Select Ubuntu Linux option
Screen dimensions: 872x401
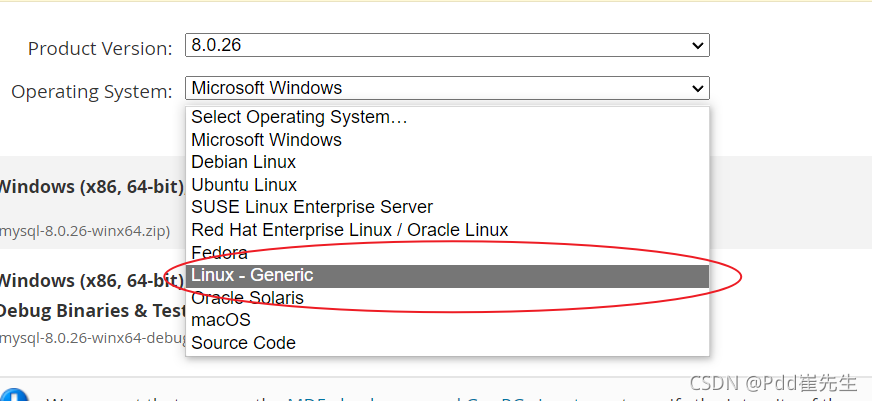(447, 185)
